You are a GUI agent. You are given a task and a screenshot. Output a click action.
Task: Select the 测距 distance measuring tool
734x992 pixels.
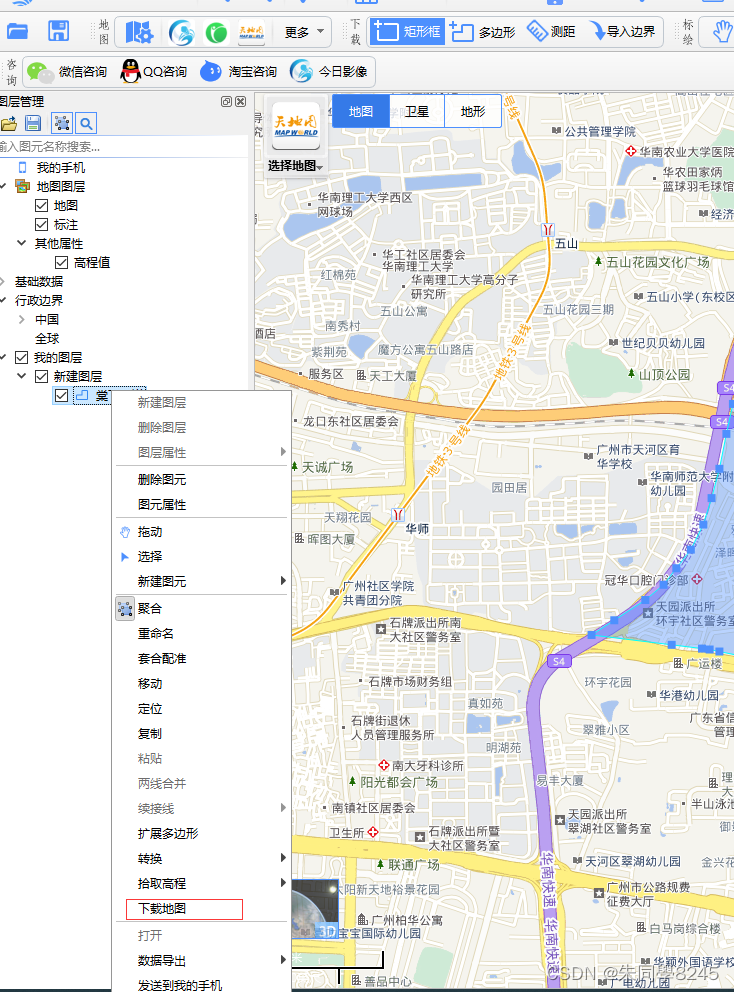551,31
